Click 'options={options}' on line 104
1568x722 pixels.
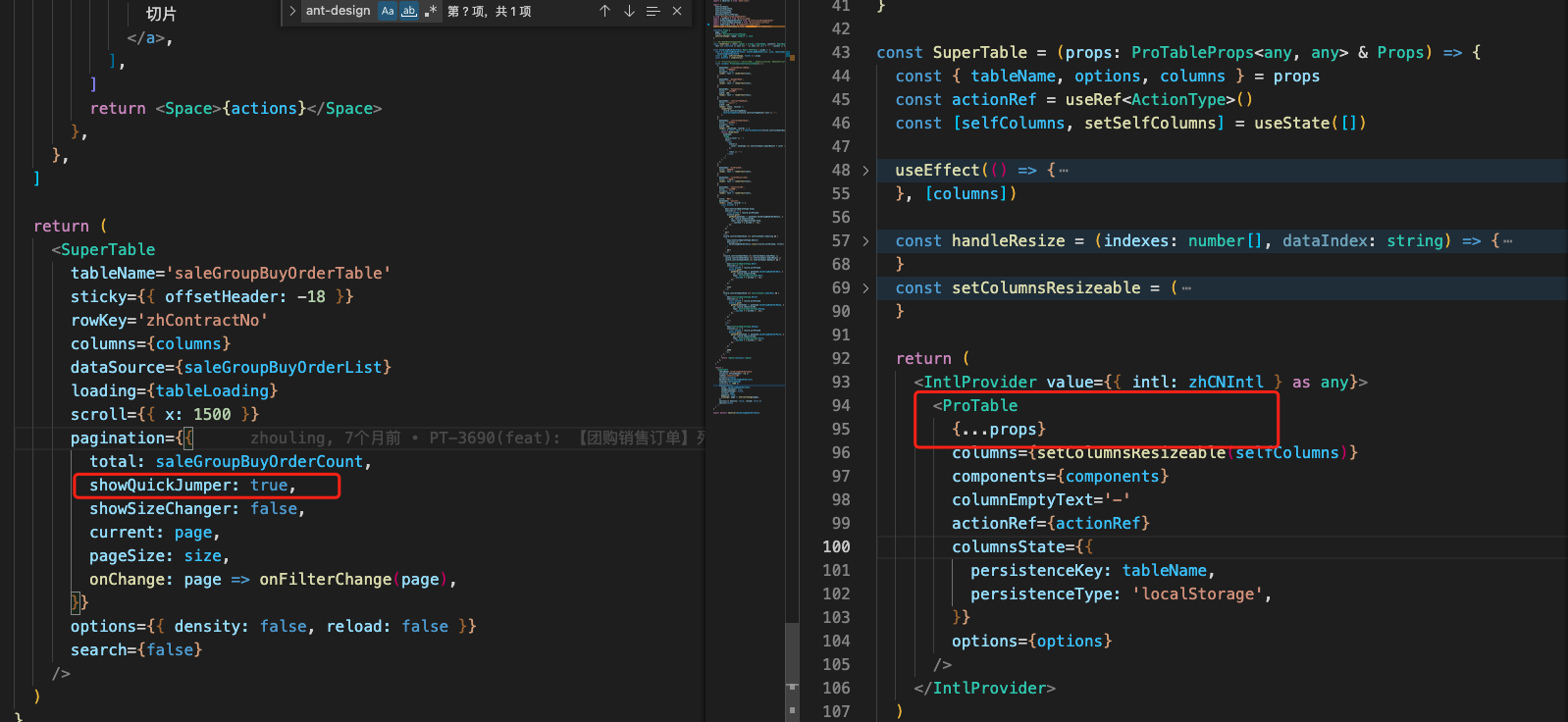pos(1032,642)
